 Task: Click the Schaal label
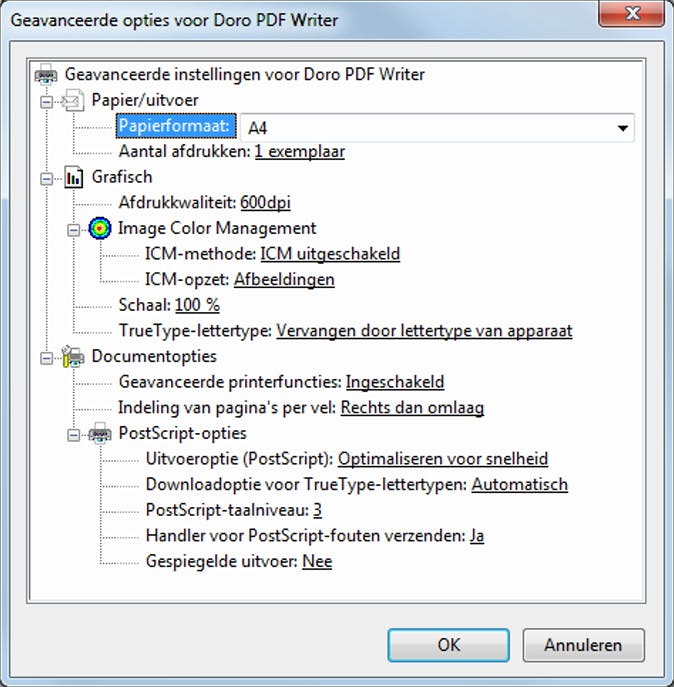coord(145,305)
